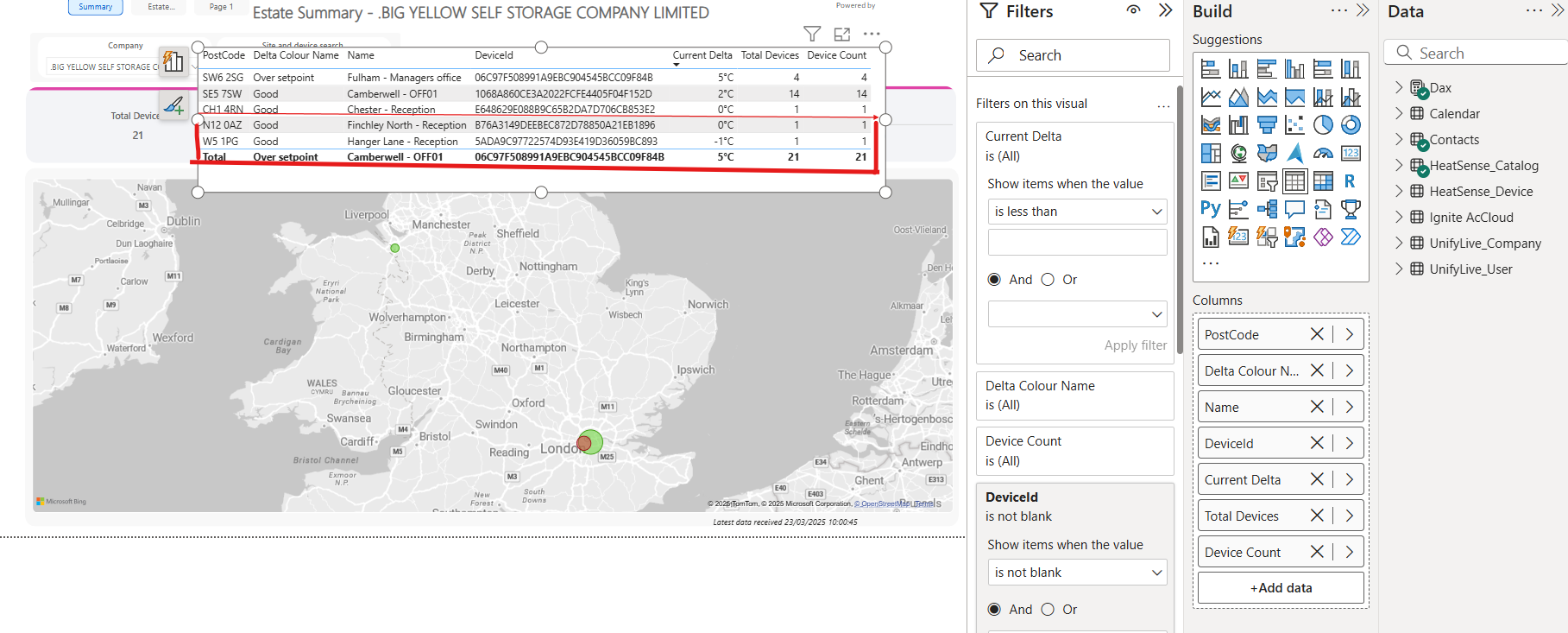The width and height of the screenshot is (1568, 633).
Task: Click the Filters pane search field
Action: 1074,55
